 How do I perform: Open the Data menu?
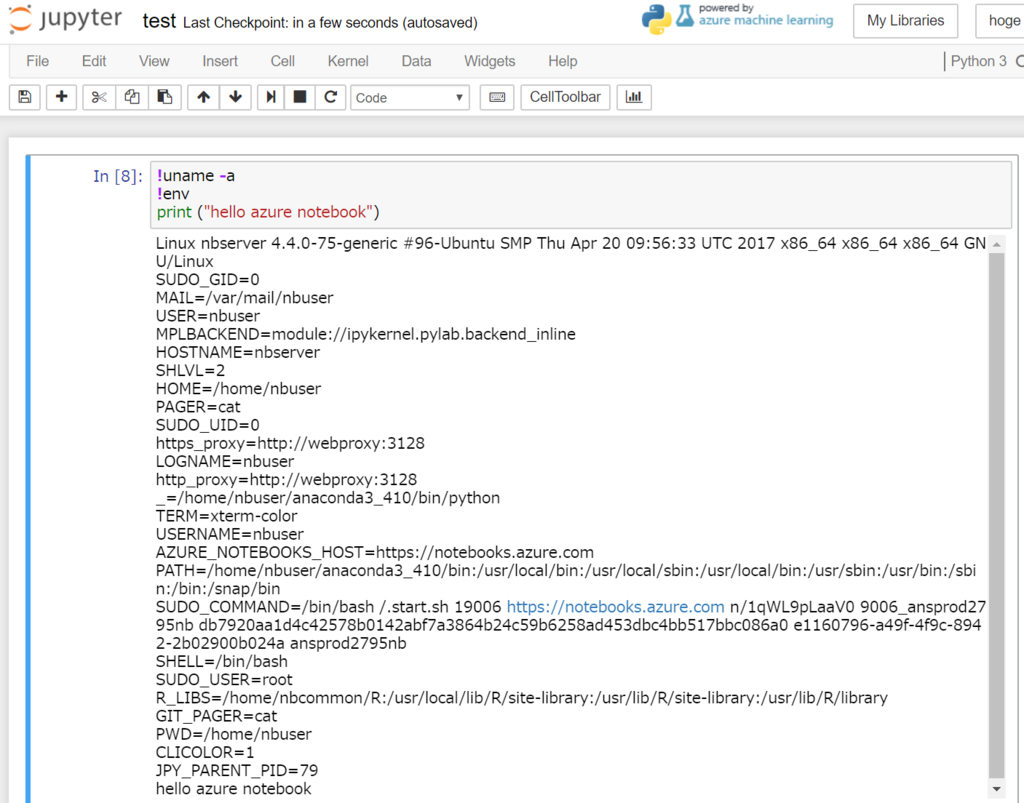(x=416, y=61)
